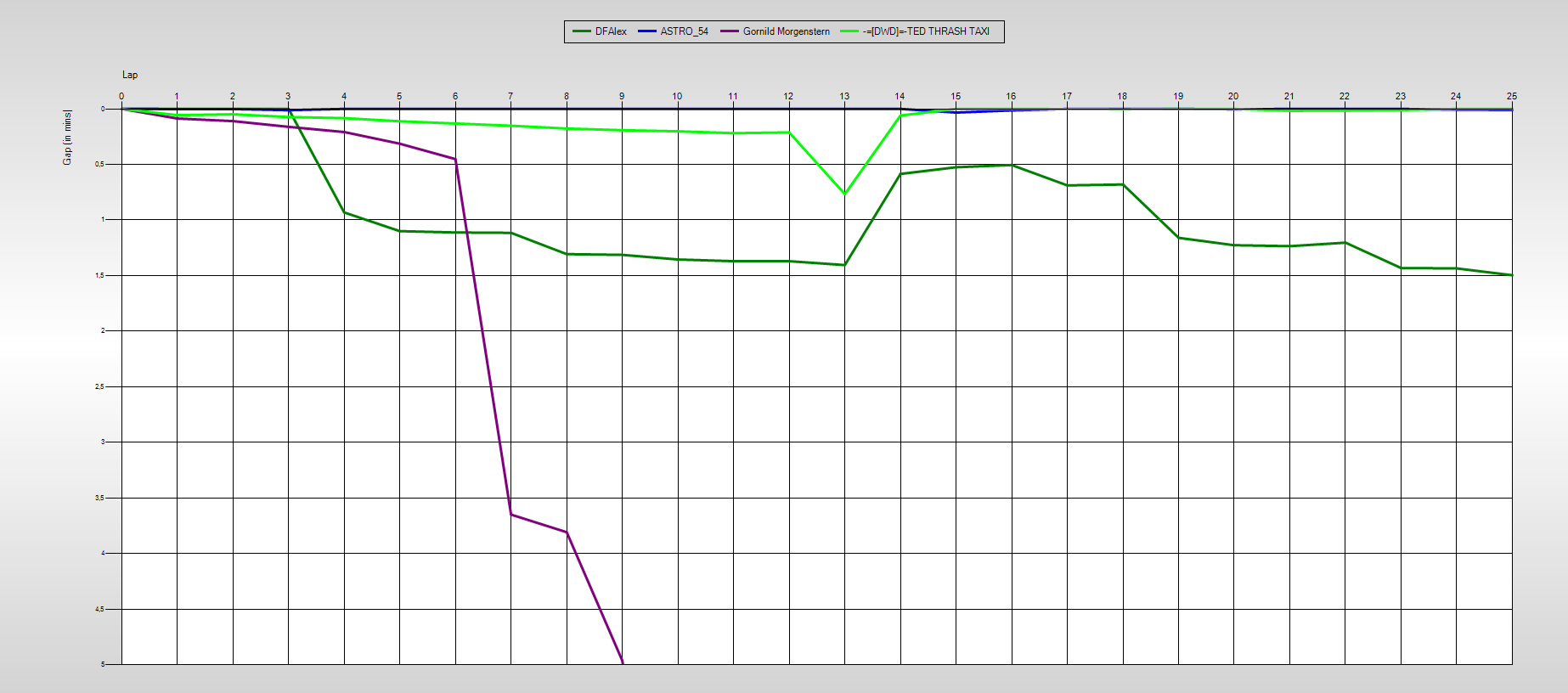Click the 5 gap axis label
This screenshot has width=1568, height=693.
pos(103,664)
